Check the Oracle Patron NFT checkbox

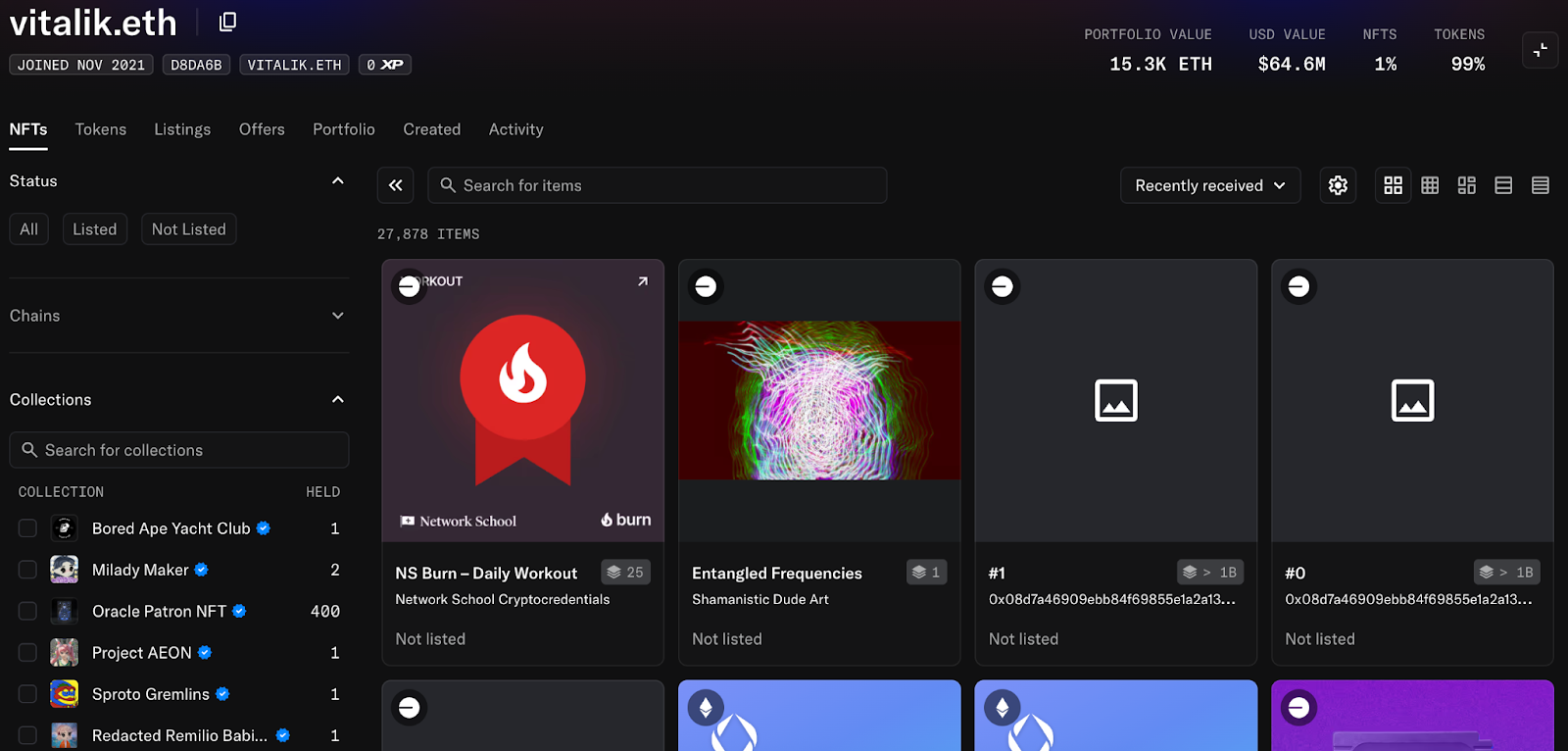27,611
